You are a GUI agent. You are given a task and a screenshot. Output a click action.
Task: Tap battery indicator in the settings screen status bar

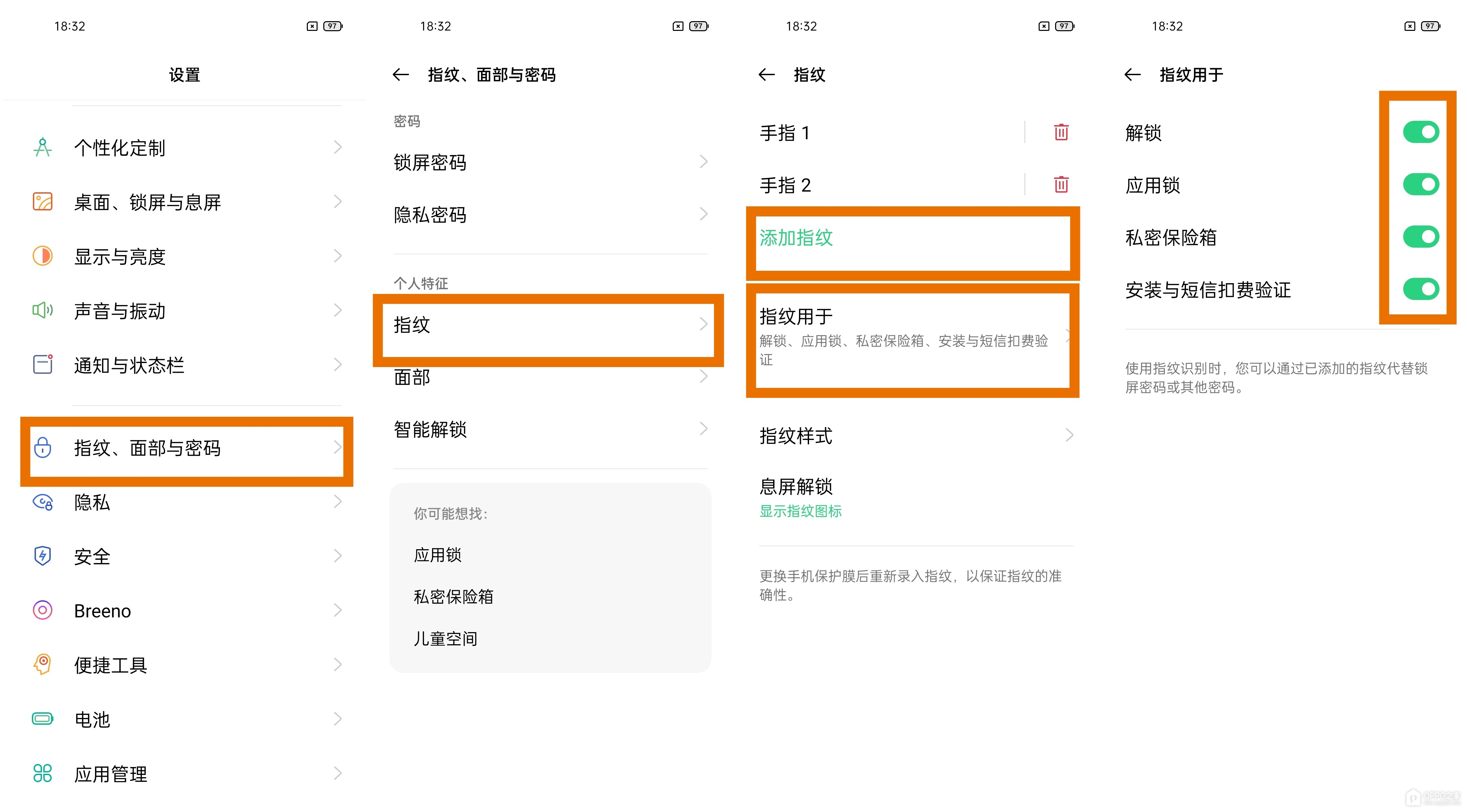point(333,26)
